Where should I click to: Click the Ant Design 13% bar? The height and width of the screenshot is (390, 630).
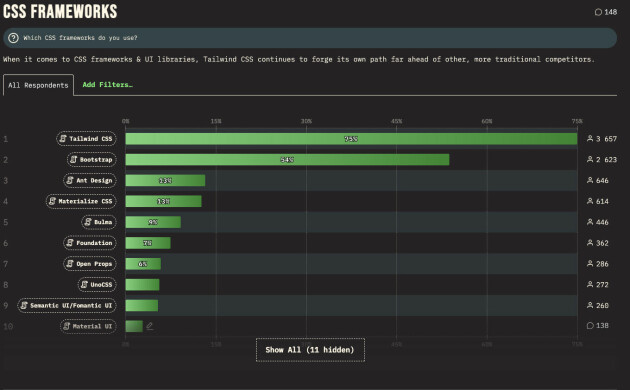coord(165,180)
